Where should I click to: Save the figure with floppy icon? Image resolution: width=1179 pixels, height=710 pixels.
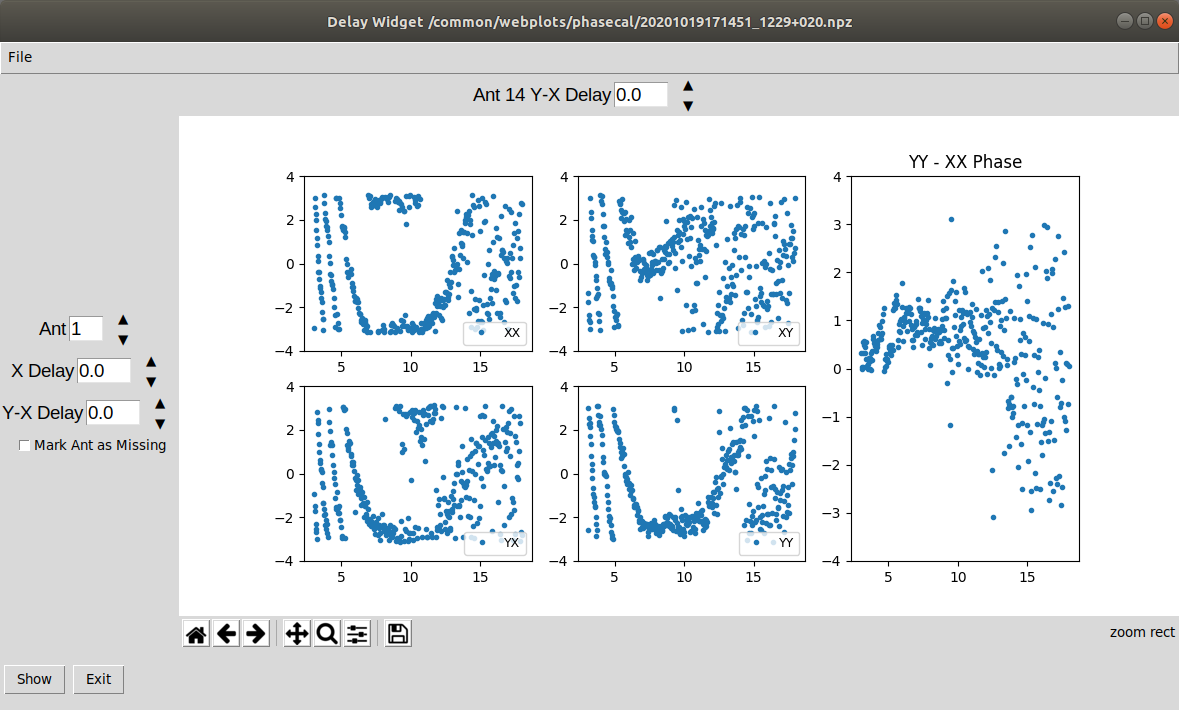(x=398, y=634)
